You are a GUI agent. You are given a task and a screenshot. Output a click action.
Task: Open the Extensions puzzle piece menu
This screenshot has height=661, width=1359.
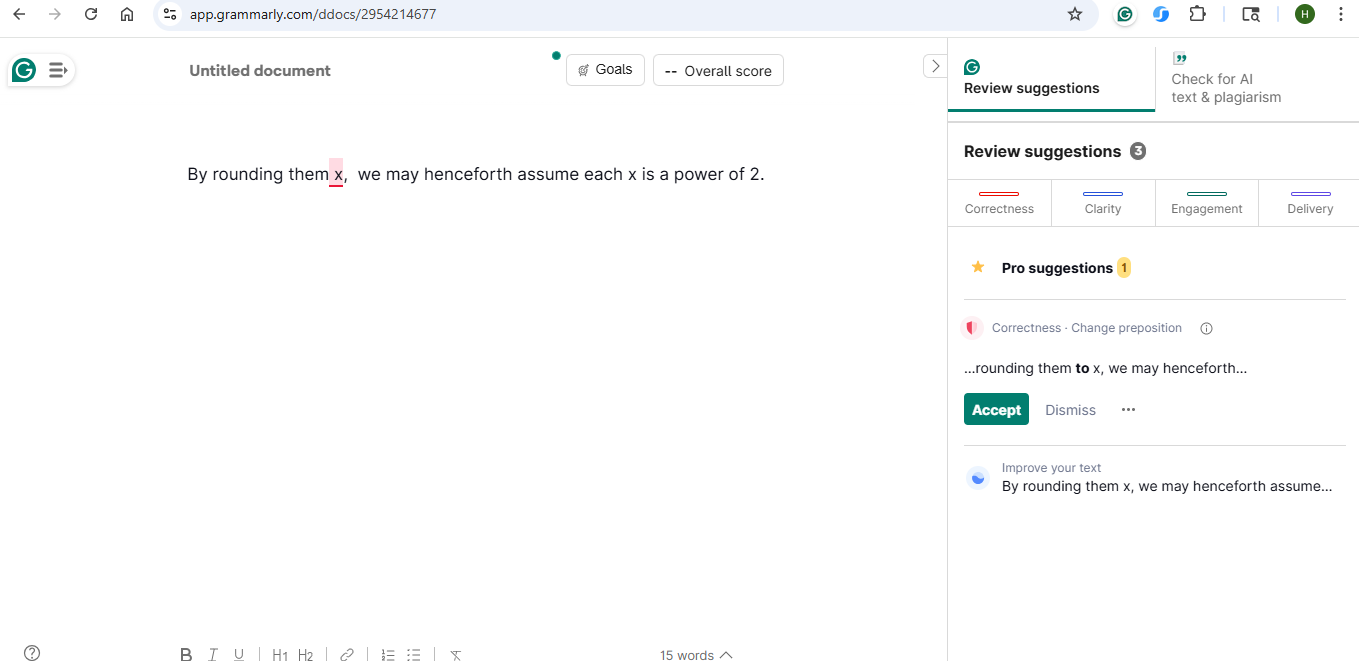(x=1197, y=14)
